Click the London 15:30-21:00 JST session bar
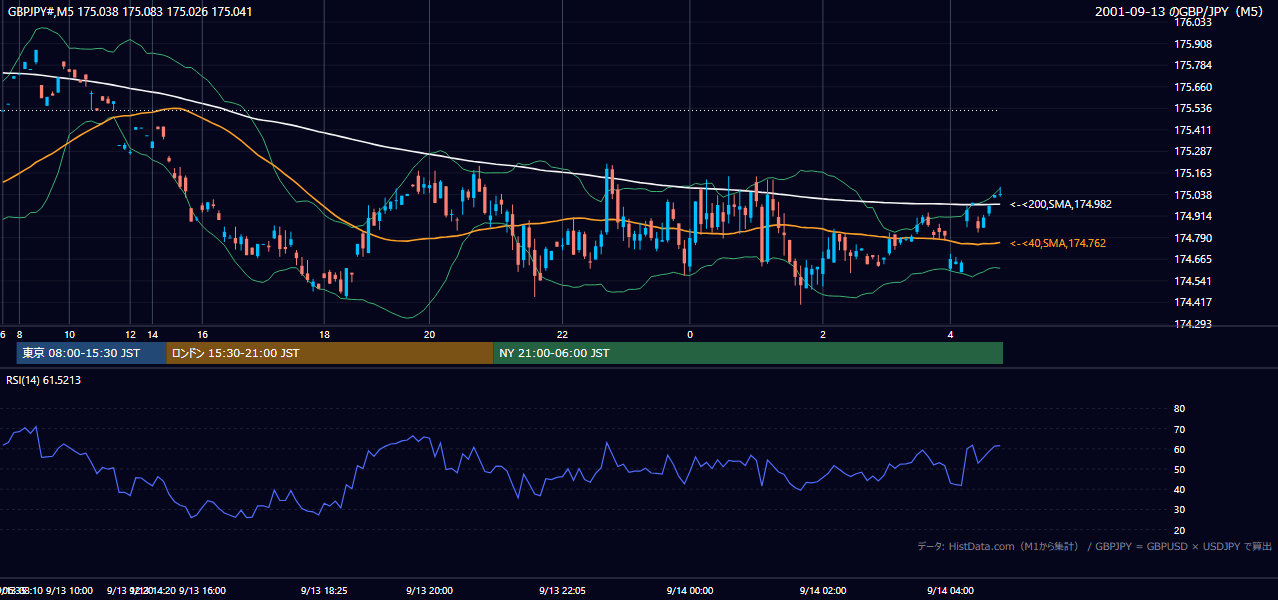This screenshot has width=1278, height=600. click(x=329, y=353)
